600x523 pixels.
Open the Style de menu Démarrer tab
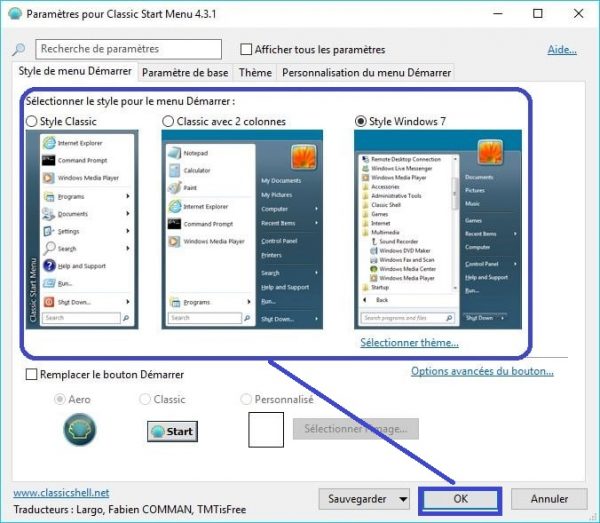coord(75,71)
